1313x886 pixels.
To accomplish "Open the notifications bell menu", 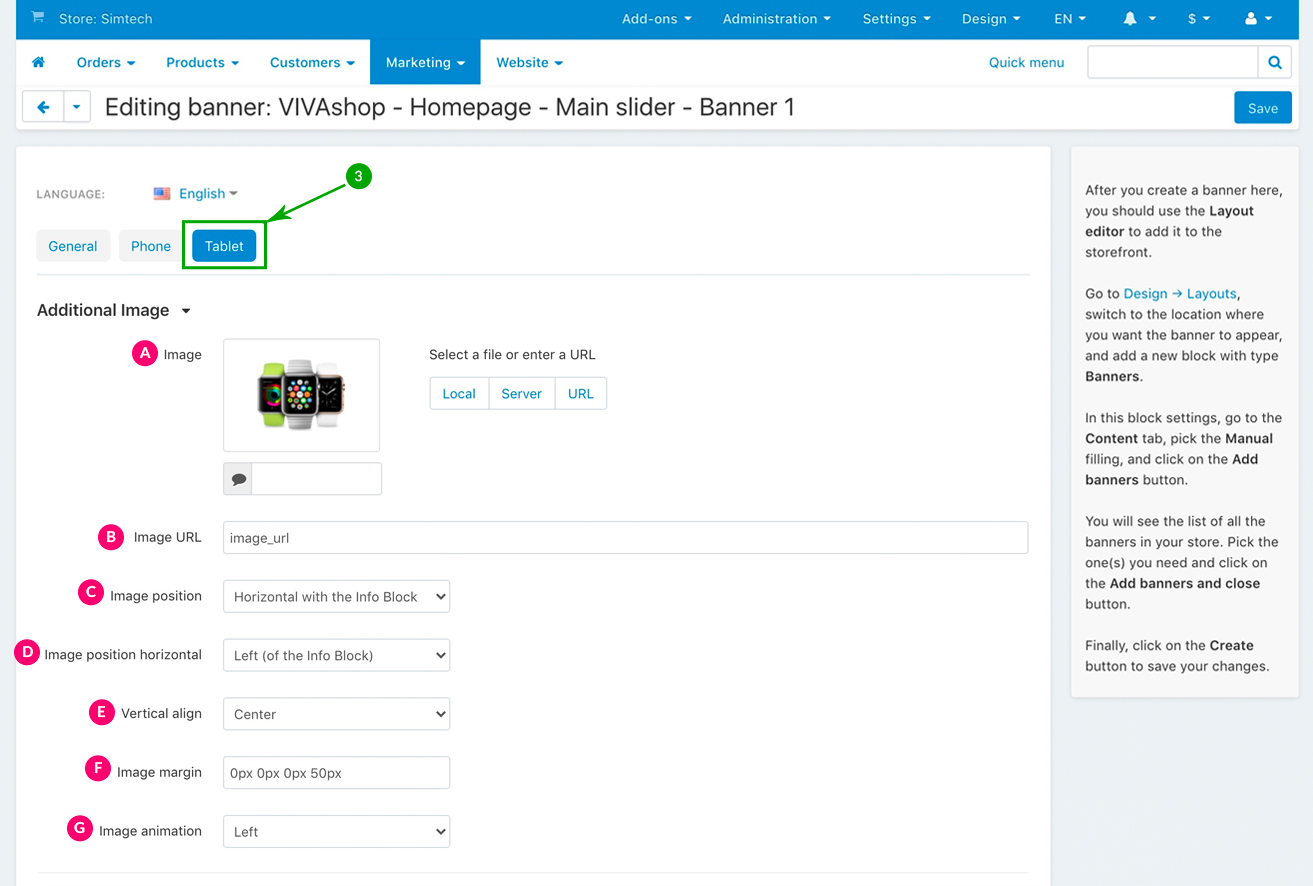I will coord(1138,19).
